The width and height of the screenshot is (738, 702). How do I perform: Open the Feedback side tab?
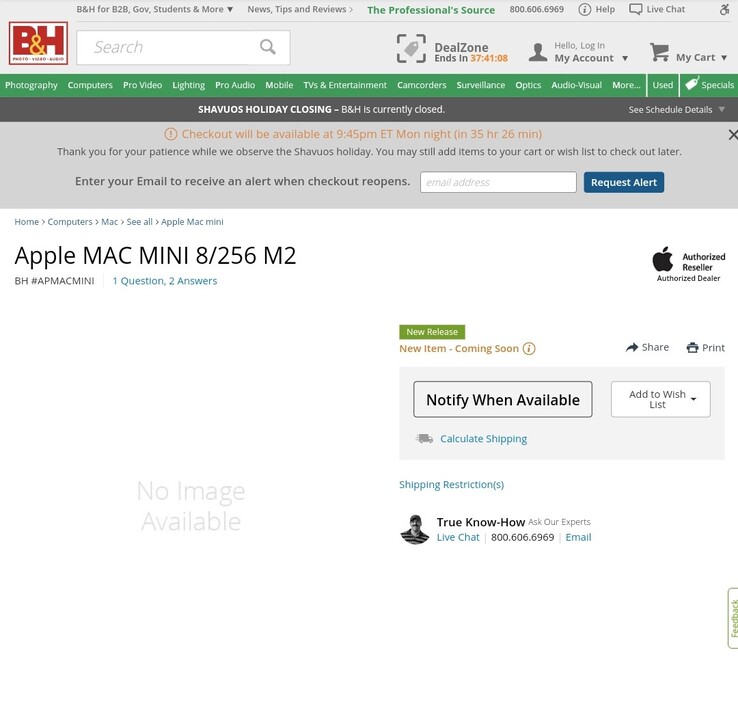click(733, 618)
